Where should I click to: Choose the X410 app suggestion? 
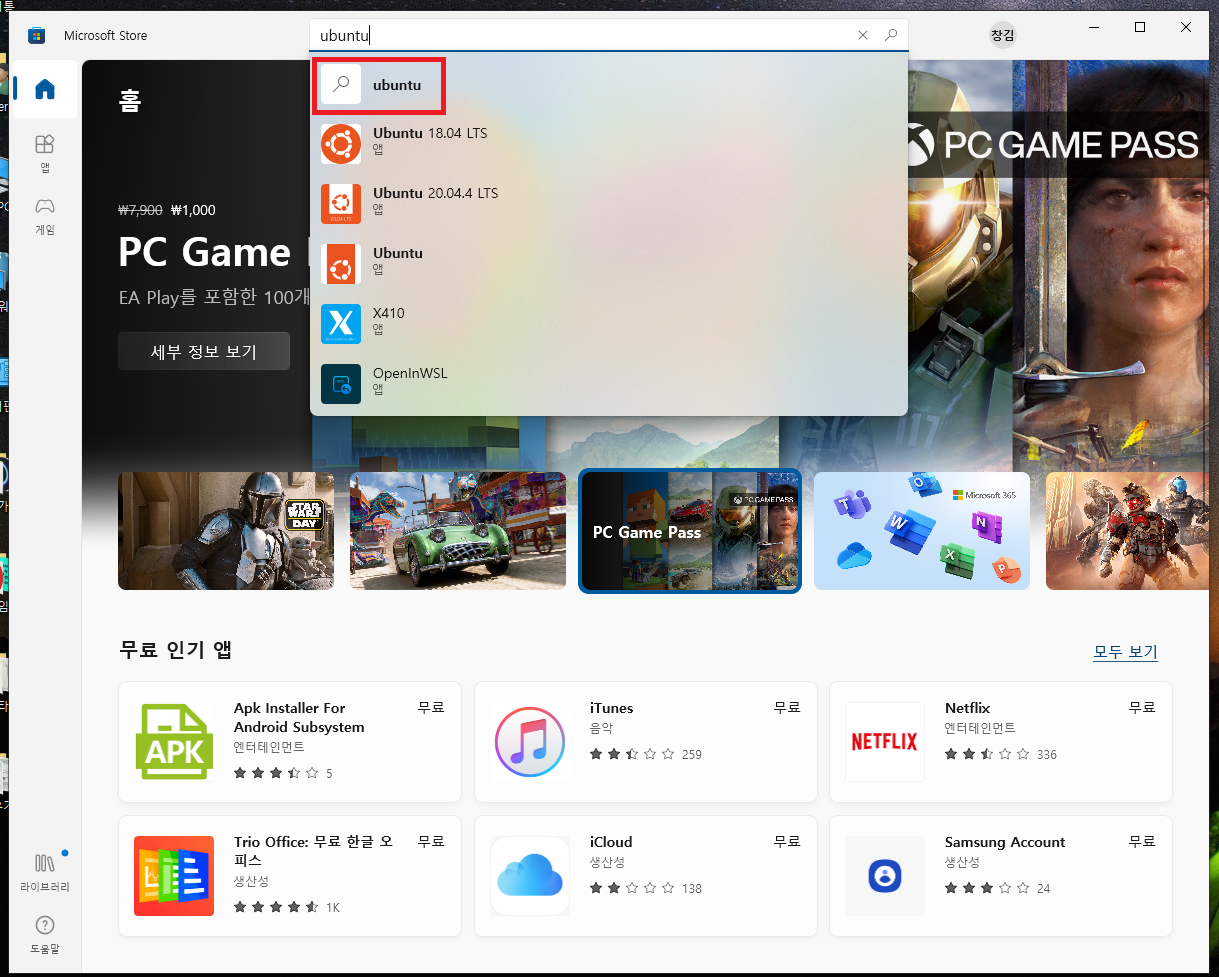[x=608, y=324]
